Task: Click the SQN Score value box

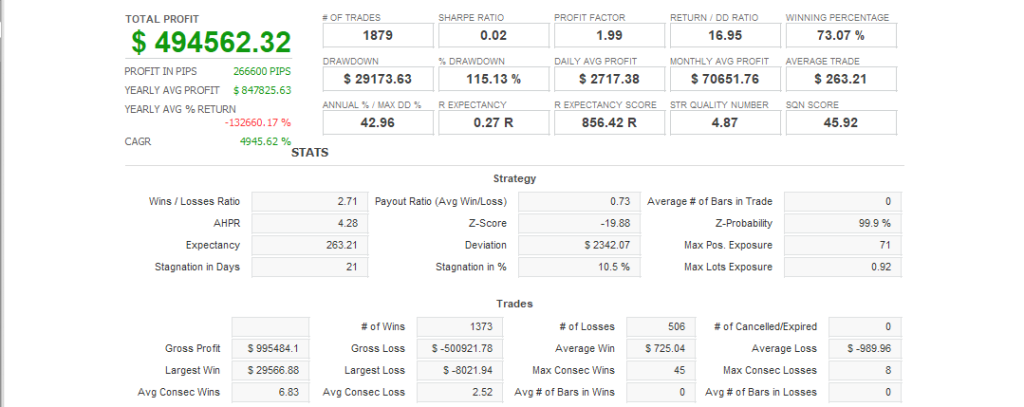Action: (841, 123)
